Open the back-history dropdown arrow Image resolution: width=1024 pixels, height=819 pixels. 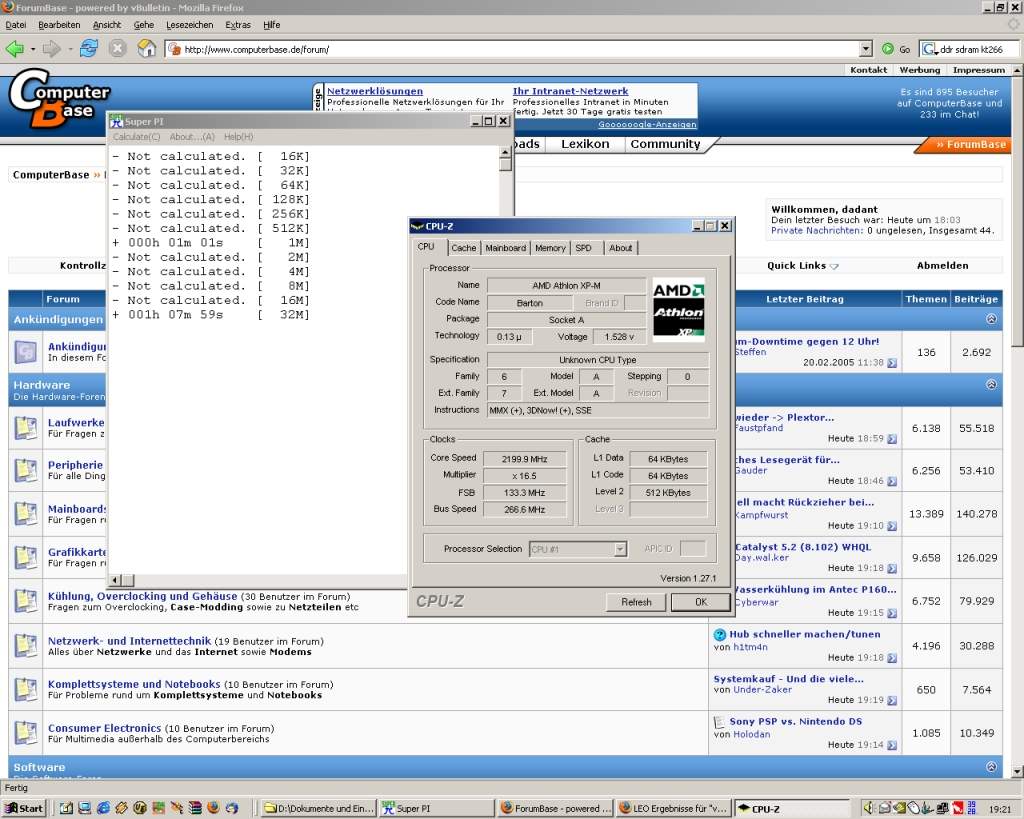33,49
